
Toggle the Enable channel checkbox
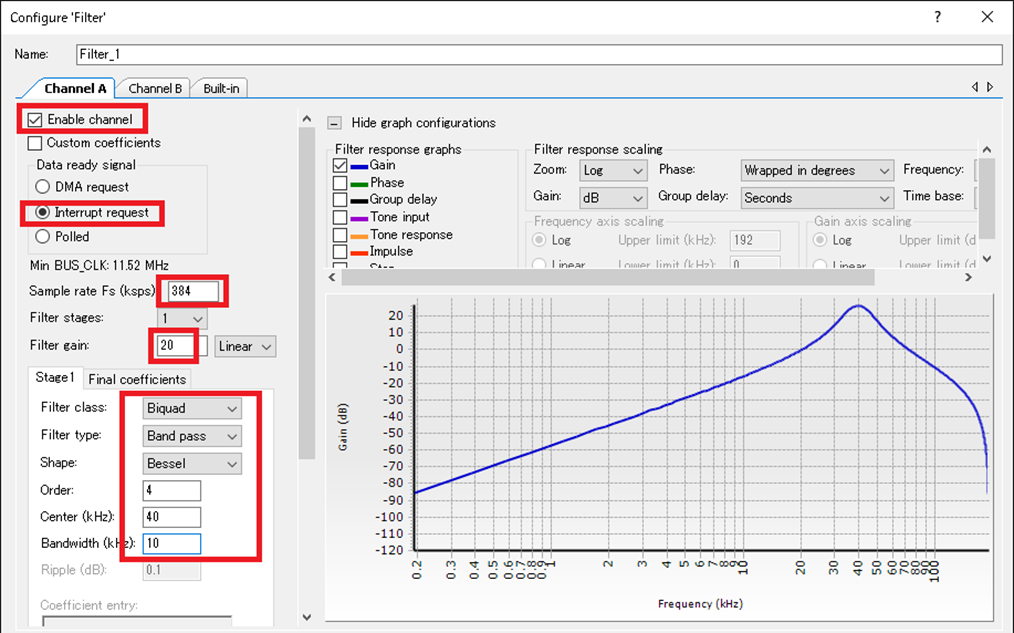pos(35,120)
